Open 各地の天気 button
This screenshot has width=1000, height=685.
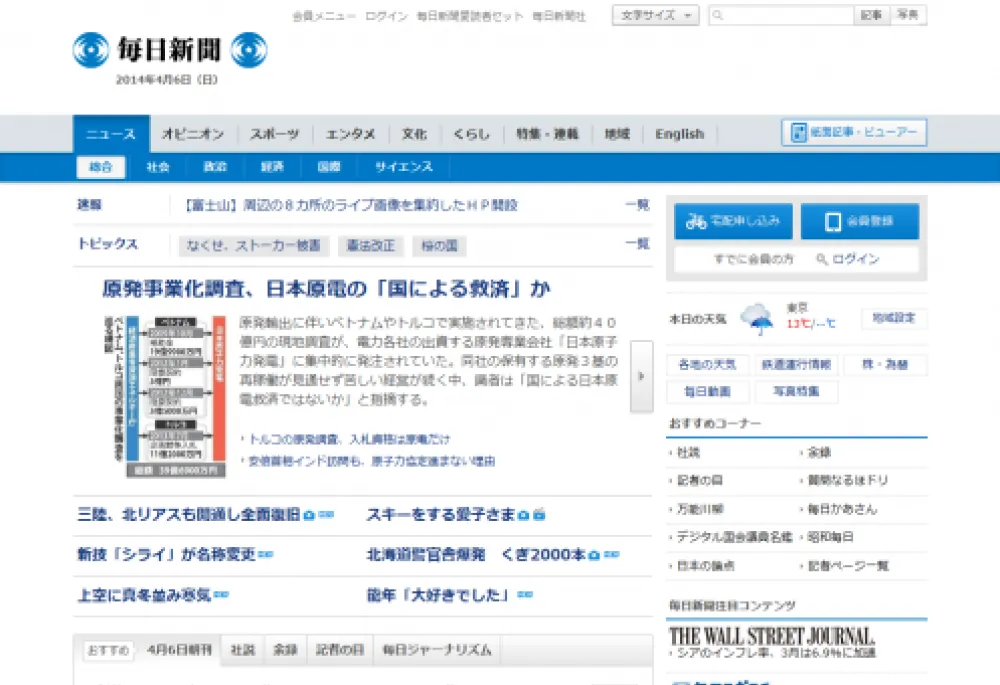pos(707,365)
